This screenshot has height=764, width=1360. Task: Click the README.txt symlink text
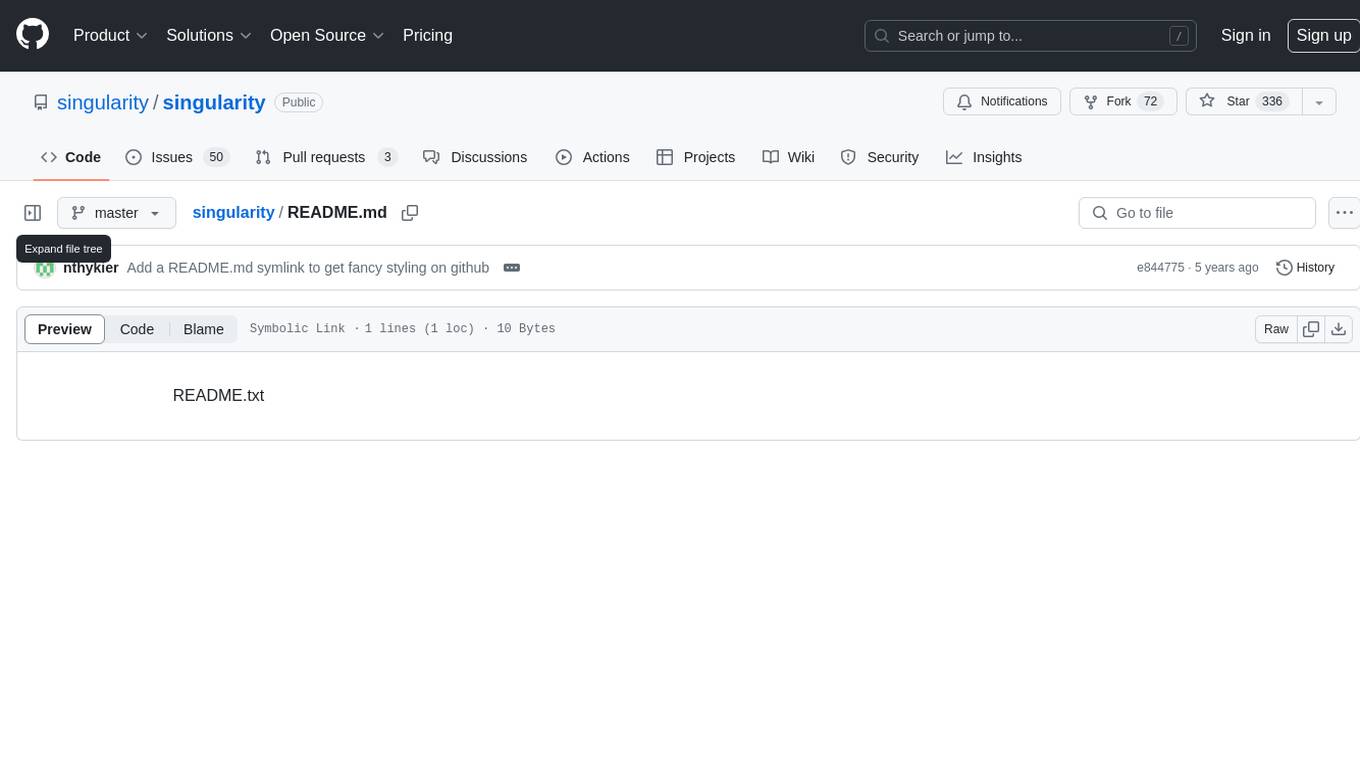[x=218, y=395]
